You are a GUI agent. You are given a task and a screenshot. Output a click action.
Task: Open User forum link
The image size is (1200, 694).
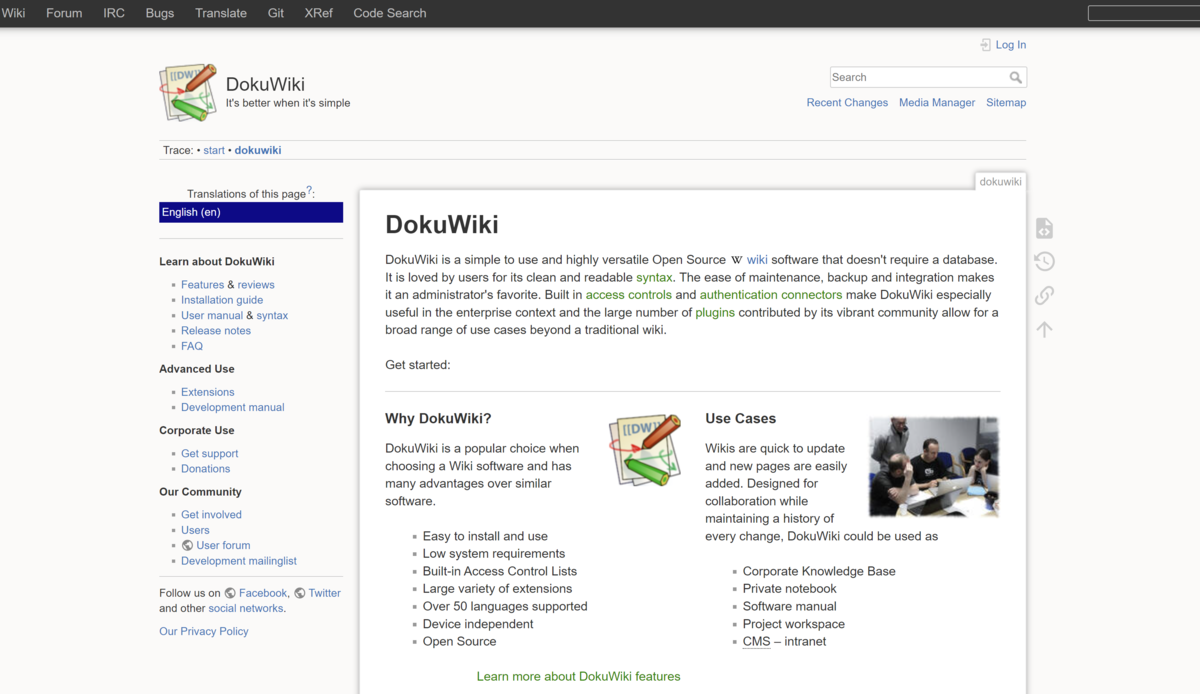point(223,546)
